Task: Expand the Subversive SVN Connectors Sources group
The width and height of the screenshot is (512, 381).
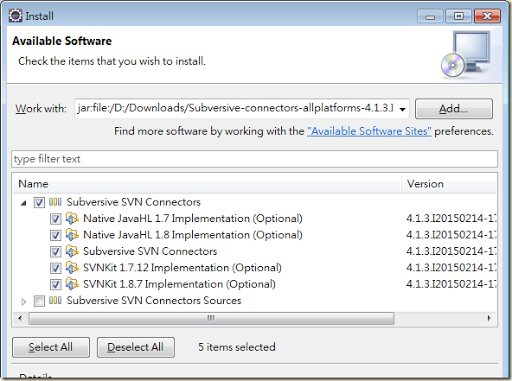Action: (x=23, y=302)
